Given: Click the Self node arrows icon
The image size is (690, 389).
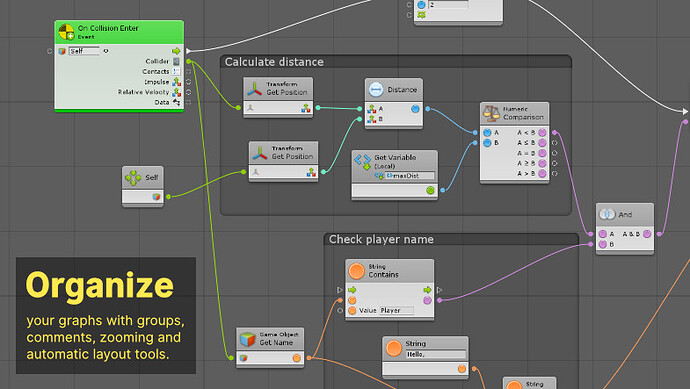Looking at the screenshot, I should coord(133,177).
